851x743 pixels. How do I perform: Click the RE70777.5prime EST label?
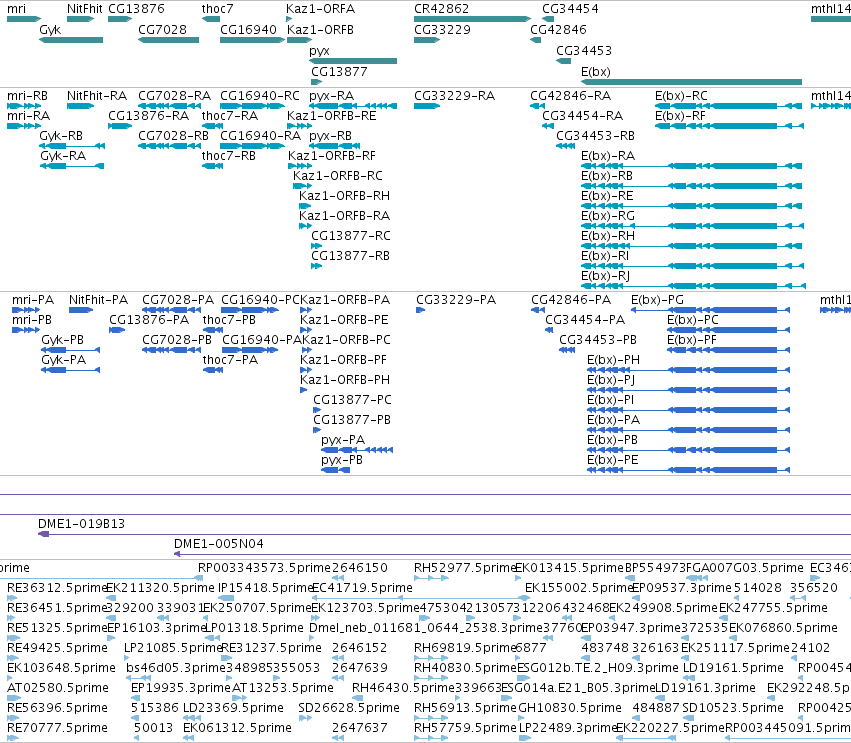(x=57, y=728)
